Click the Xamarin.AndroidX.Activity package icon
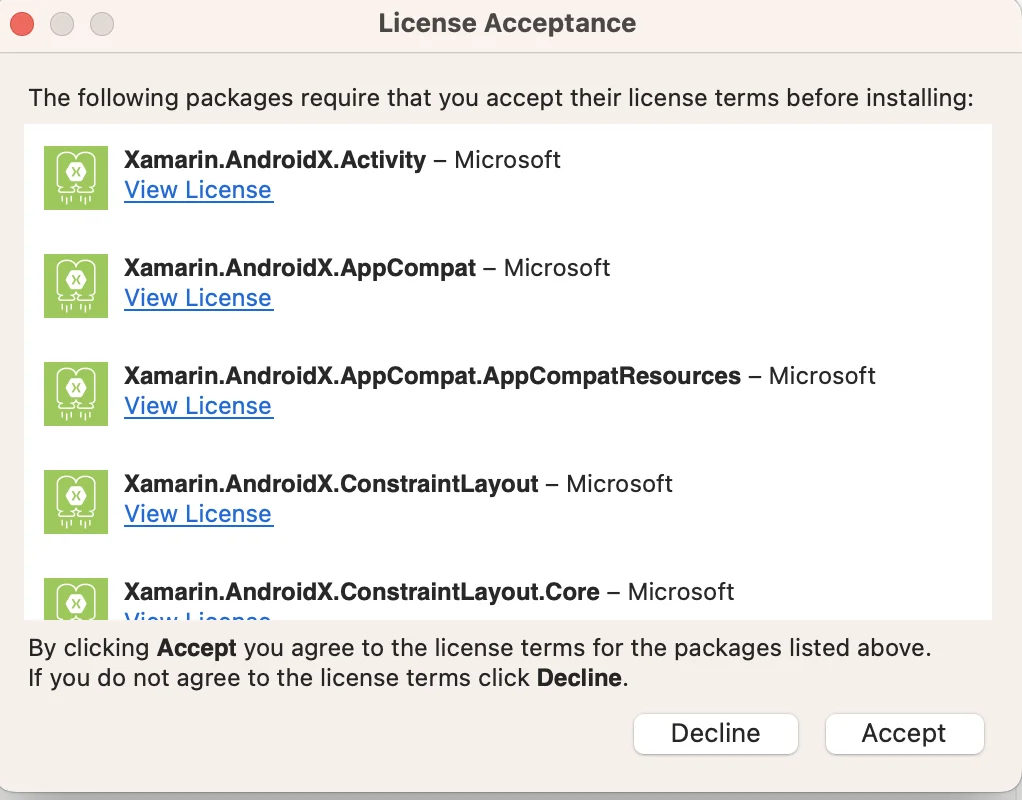Viewport: 1022px width, 800px height. [x=76, y=178]
